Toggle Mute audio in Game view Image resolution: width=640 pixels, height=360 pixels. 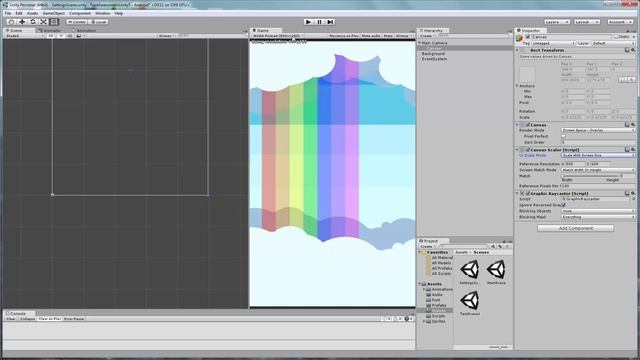pos(371,36)
